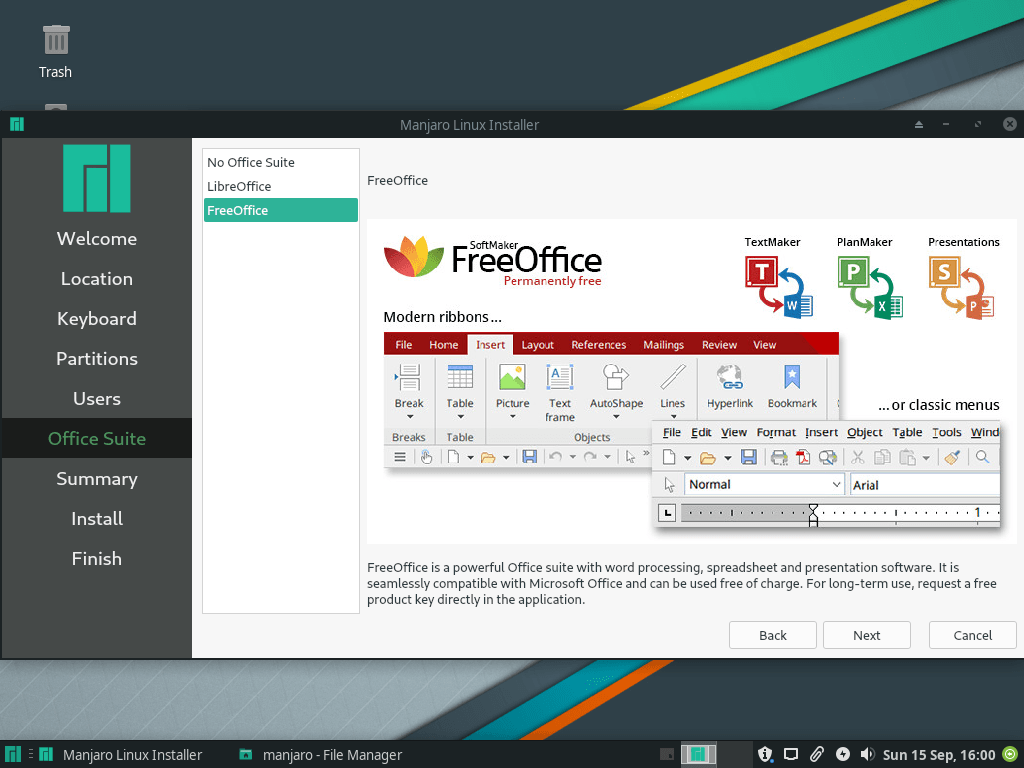Open manjaro - File Manager taskbar entry
The width and height of the screenshot is (1024, 768).
tap(320, 754)
